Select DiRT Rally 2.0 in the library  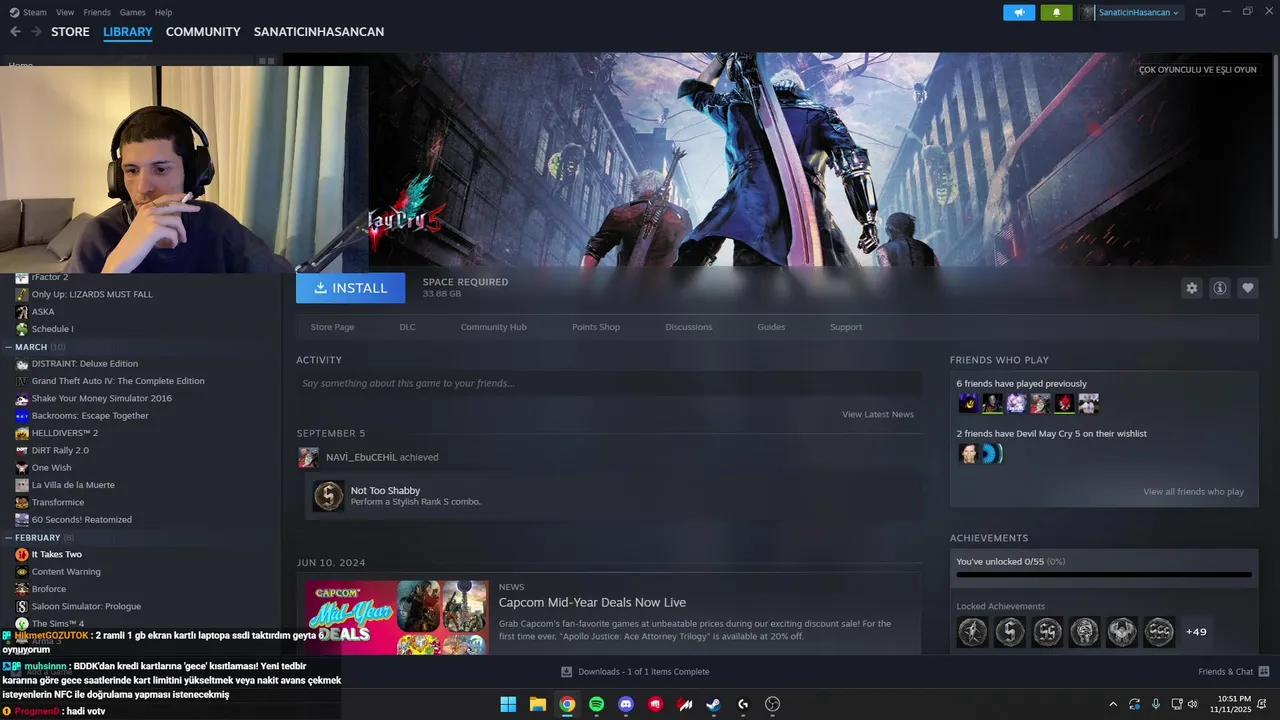(60, 450)
